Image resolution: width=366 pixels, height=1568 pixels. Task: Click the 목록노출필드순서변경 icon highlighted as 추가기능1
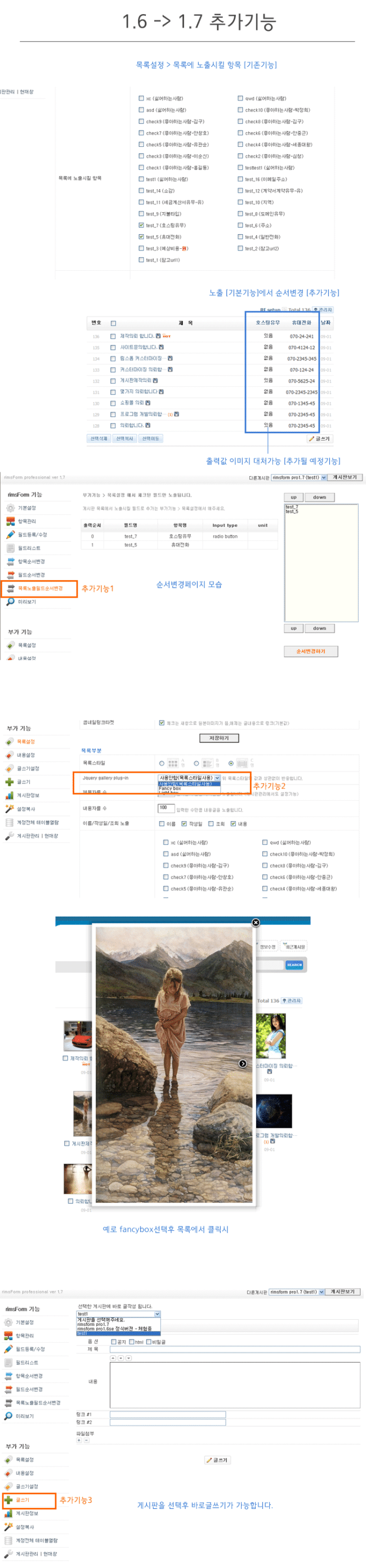click(10, 589)
